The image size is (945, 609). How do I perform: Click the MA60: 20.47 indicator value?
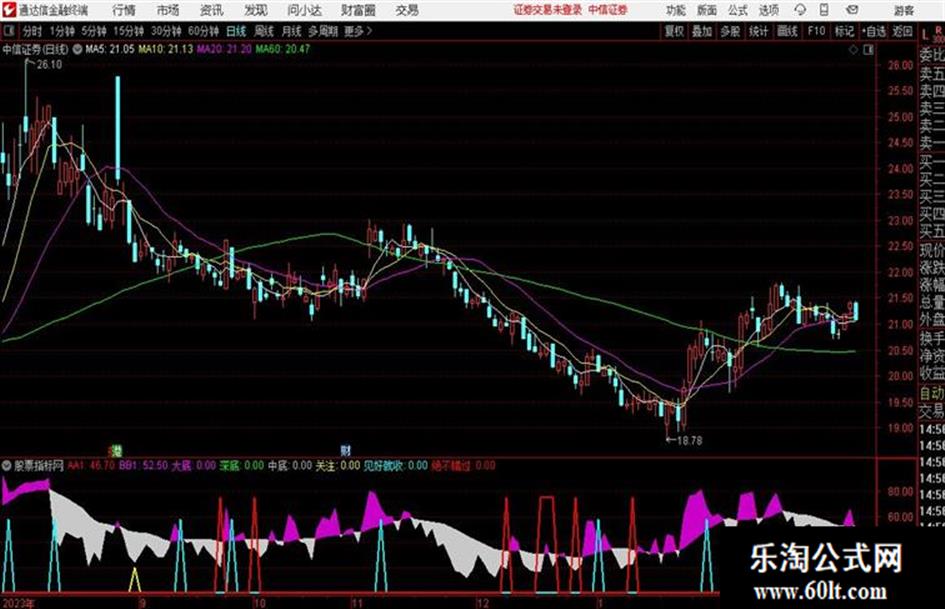pos(283,49)
